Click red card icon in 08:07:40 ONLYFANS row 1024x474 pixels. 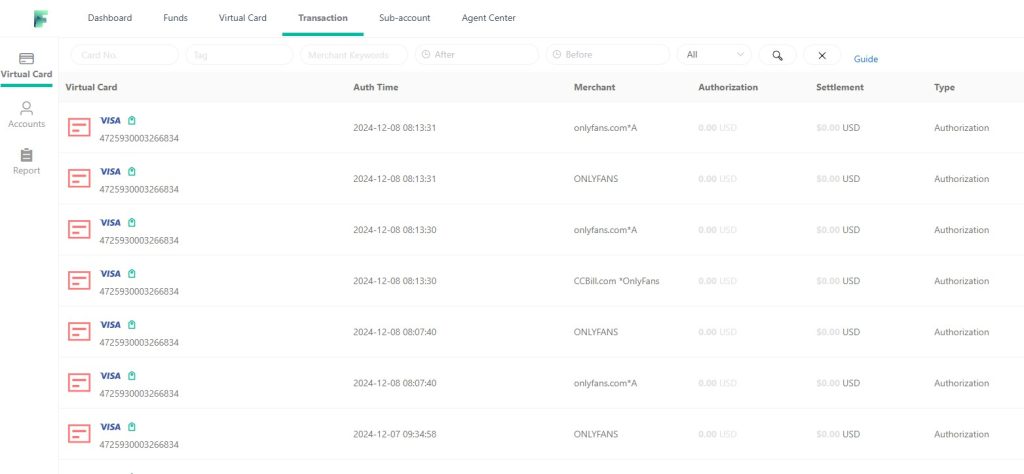point(79,332)
